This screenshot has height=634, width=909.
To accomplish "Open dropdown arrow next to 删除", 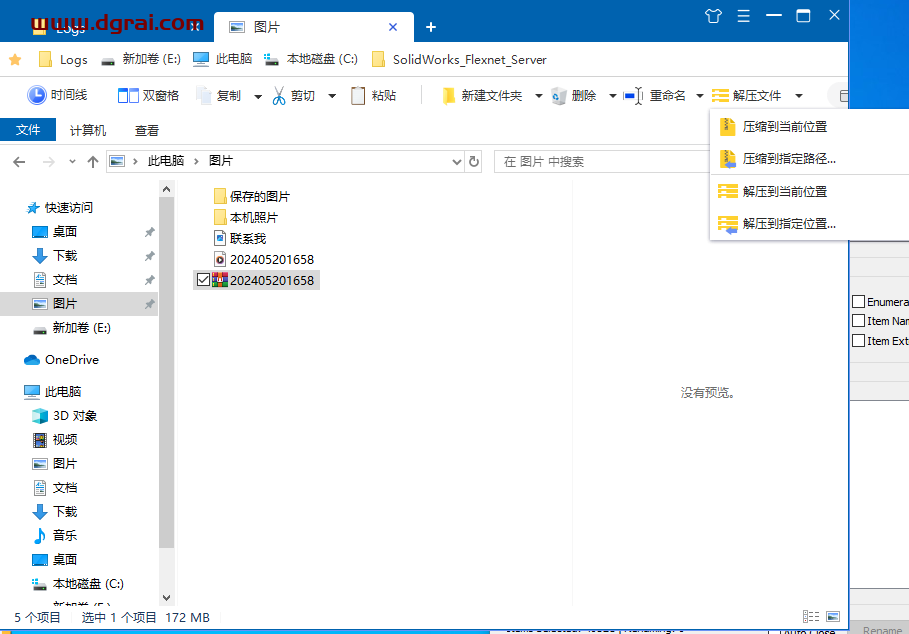I will (x=613, y=96).
